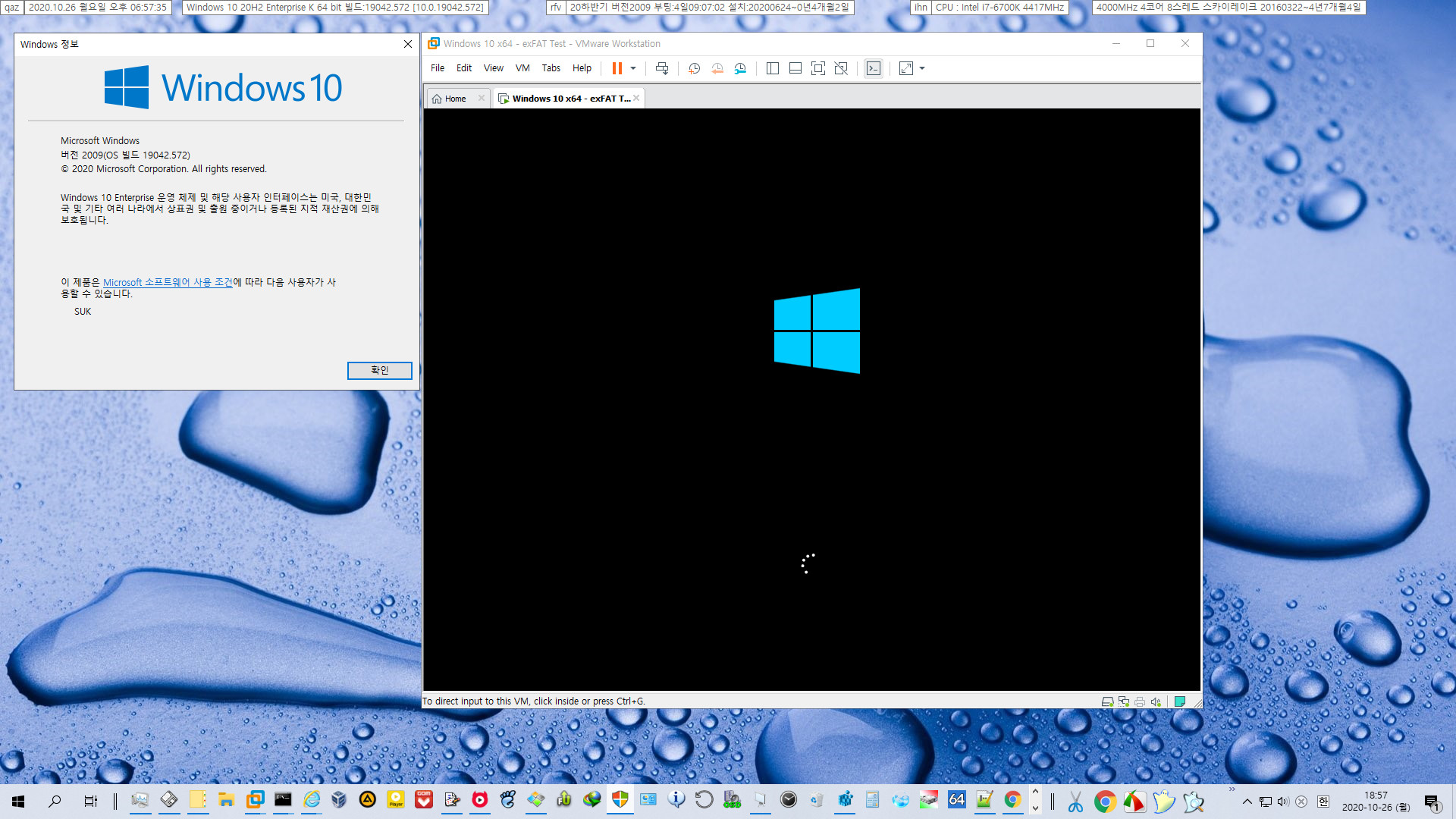Launch Internet Explorer from taskbar
Screen dimensions: 1456x819
pyautogui.click(x=312, y=799)
